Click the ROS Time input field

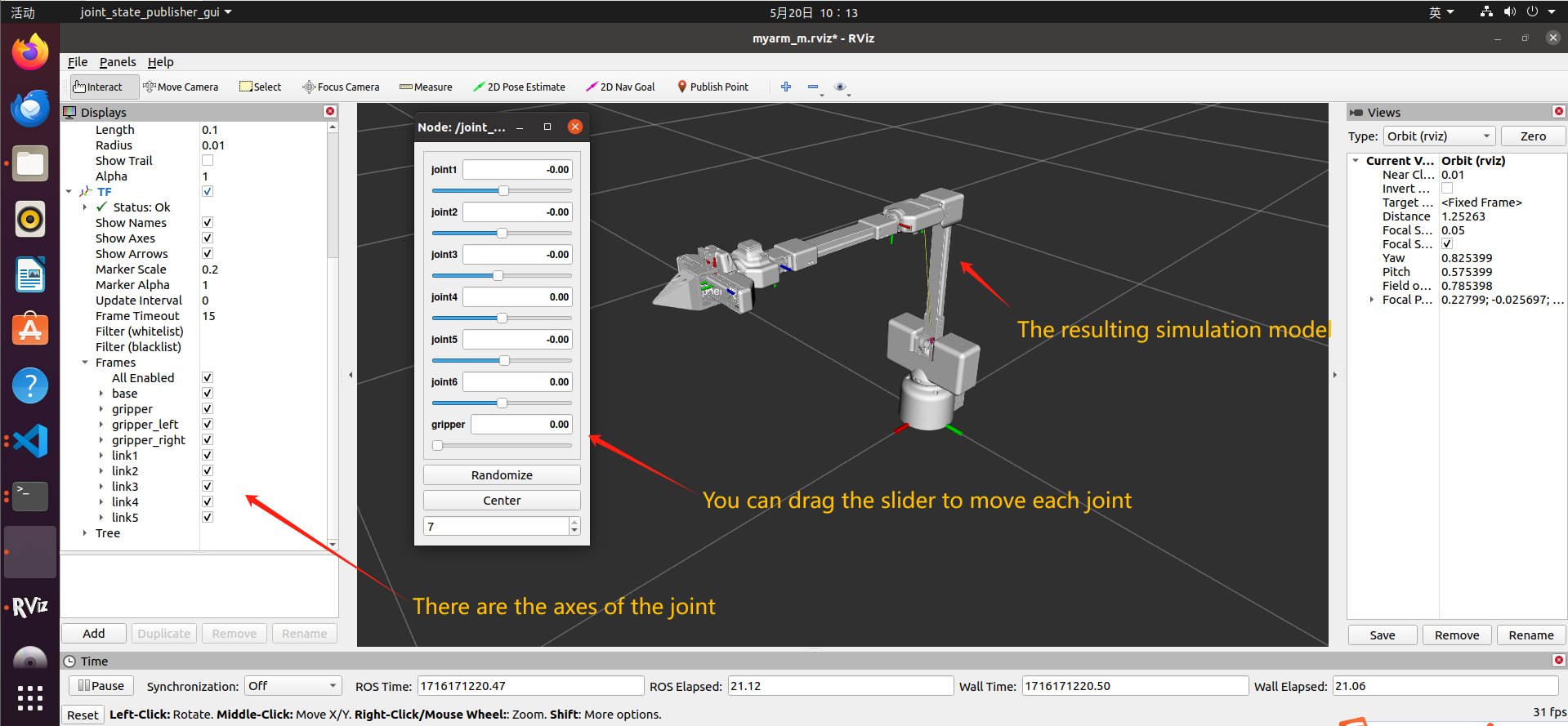point(530,686)
